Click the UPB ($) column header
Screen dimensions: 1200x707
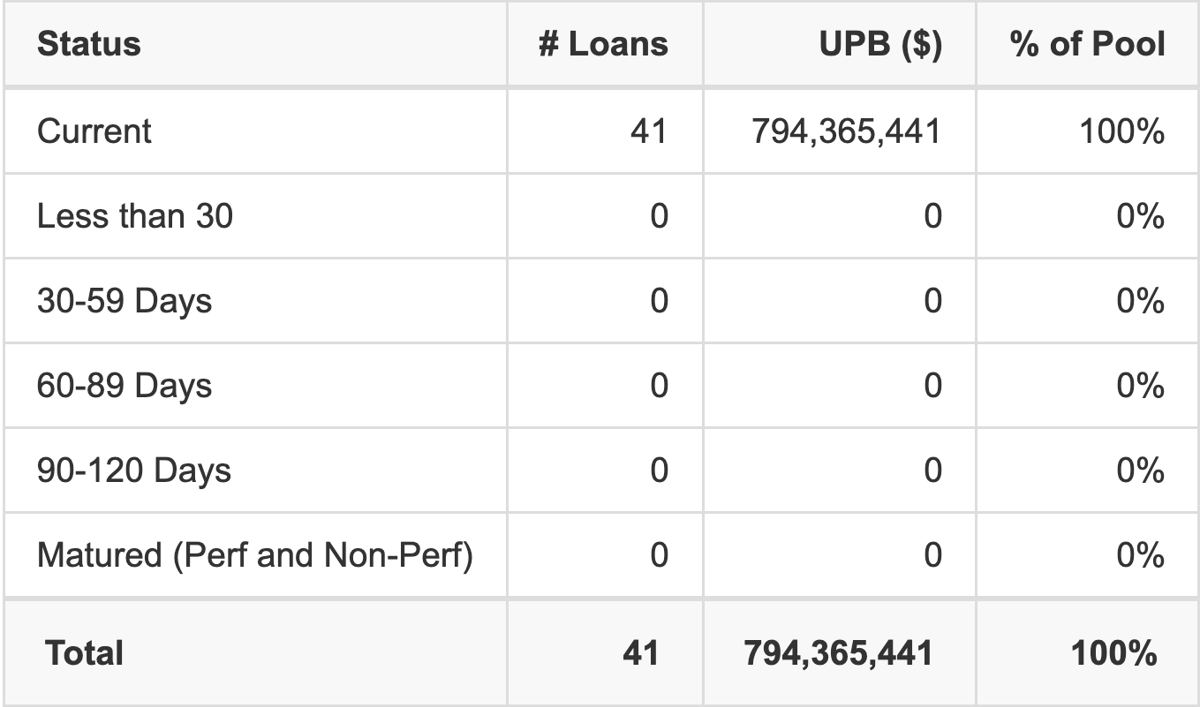(880, 45)
